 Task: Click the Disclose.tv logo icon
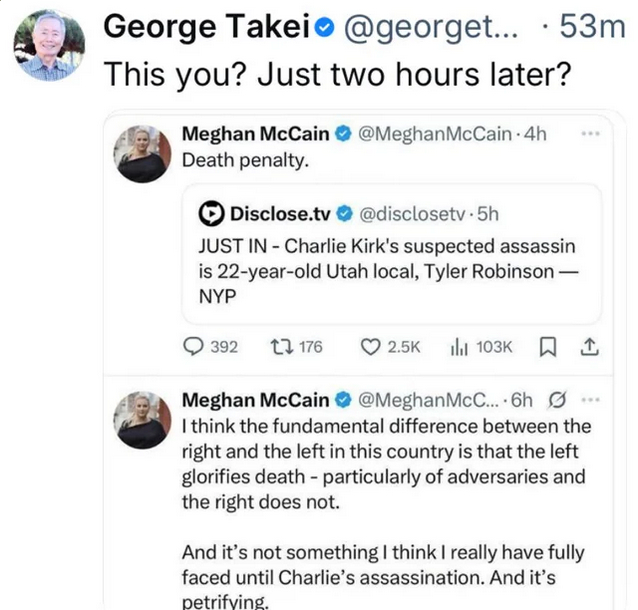click(211, 213)
